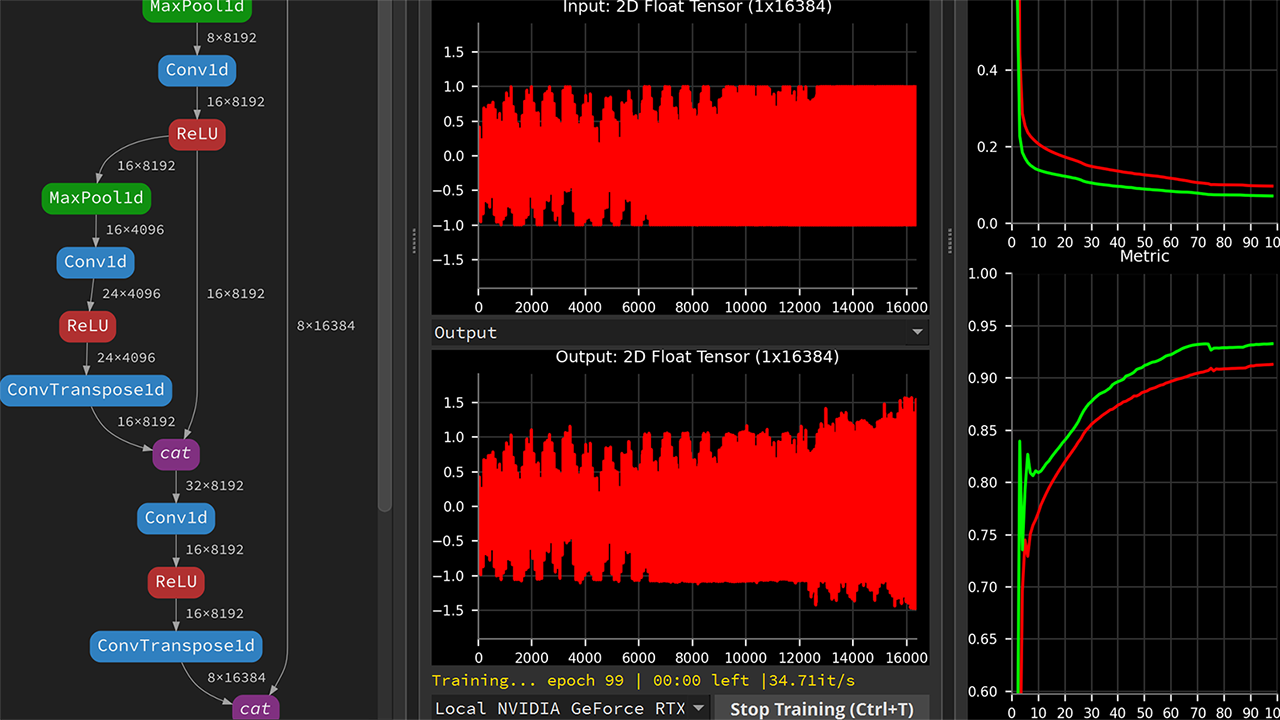Select the bottom cat node after 8×16384

(x=255, y=708)
